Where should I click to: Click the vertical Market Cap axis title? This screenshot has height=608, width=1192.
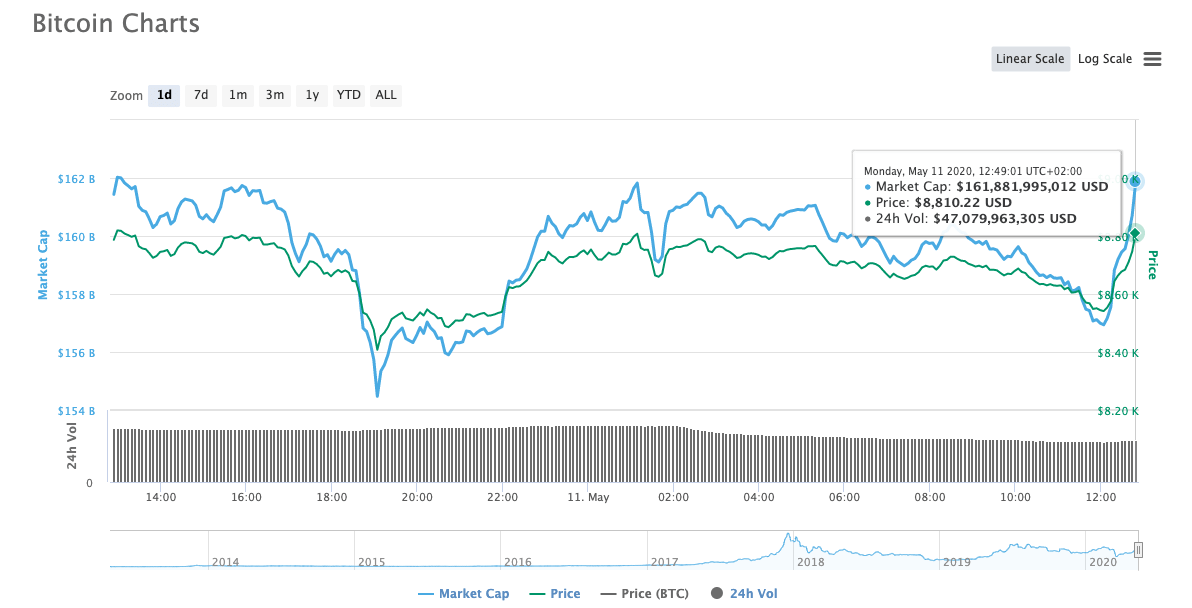[x=43, y=265]
